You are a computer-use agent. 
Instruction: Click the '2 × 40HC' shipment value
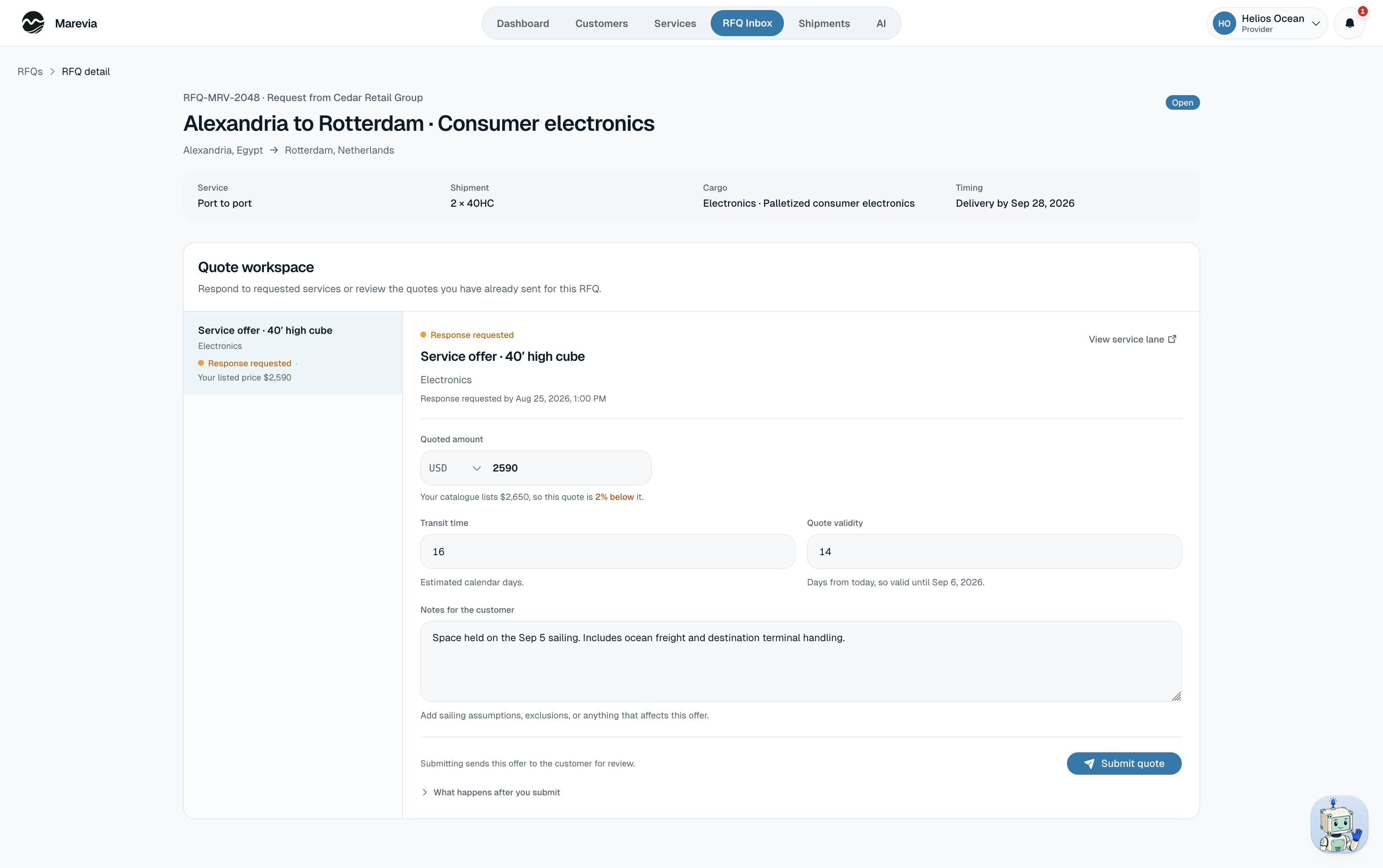pos(472,203)
